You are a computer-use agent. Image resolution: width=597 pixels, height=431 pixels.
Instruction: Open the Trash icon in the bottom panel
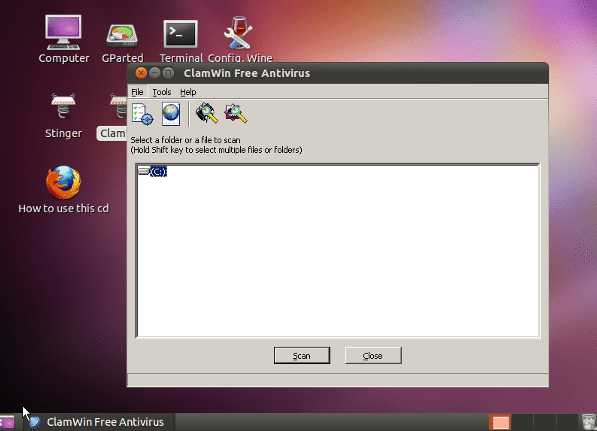(589, 422)
